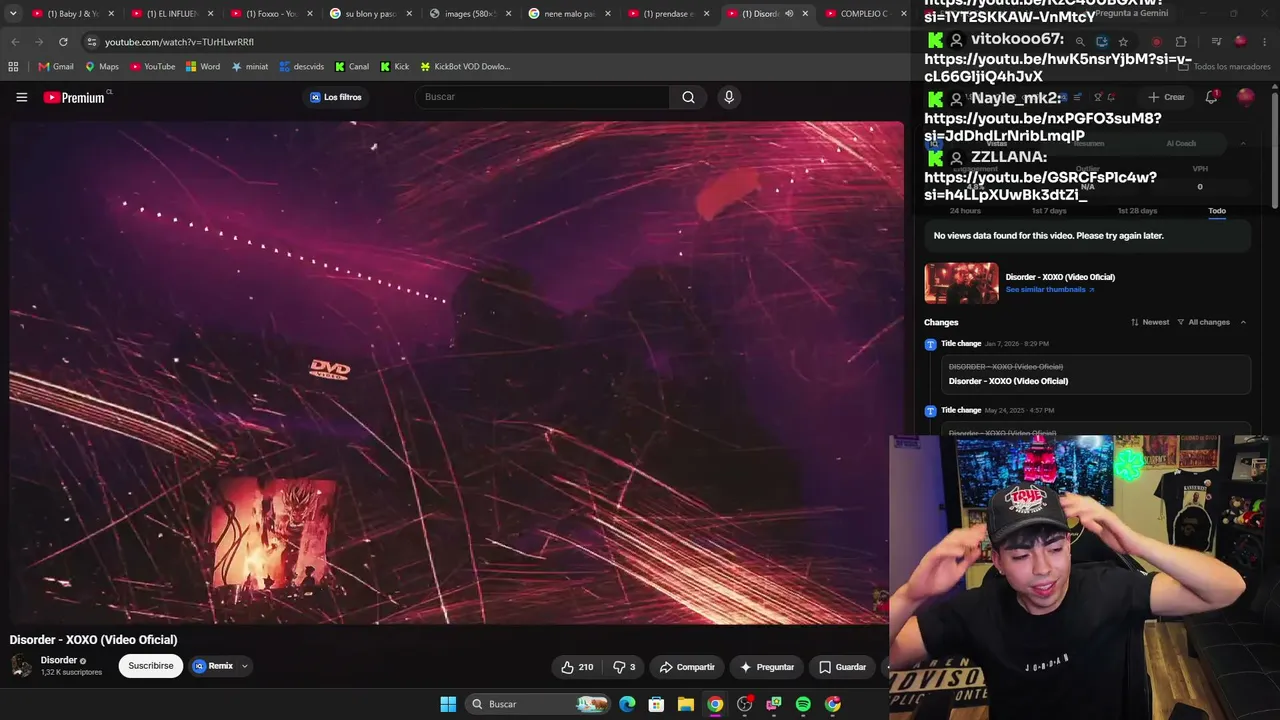Launch Microsoft Edge from the taskbar
The height and width of the screenshot is (720, 1280).
(x=627, y=704)
